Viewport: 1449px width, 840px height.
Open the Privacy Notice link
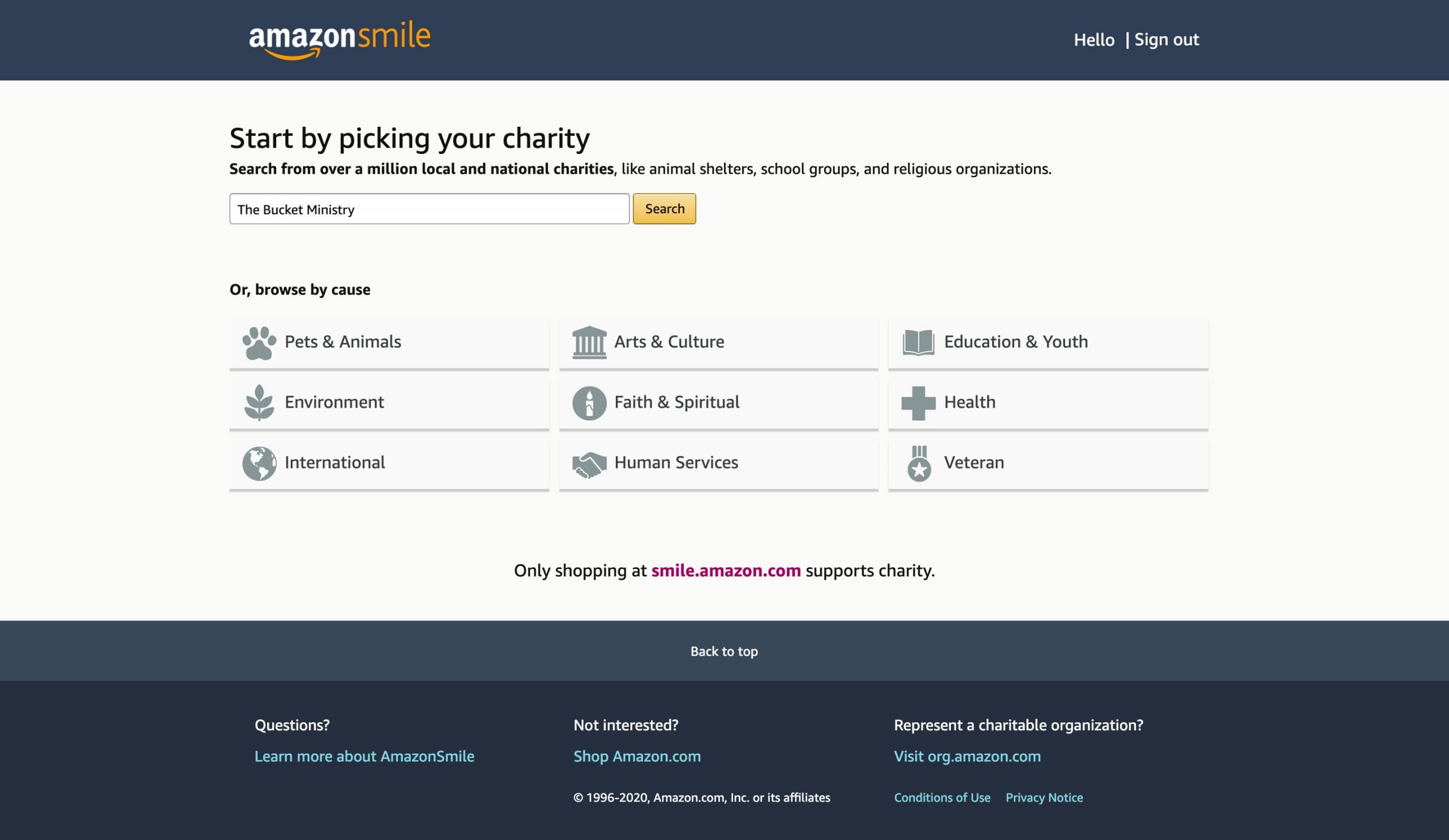(x=1044, y=798)
